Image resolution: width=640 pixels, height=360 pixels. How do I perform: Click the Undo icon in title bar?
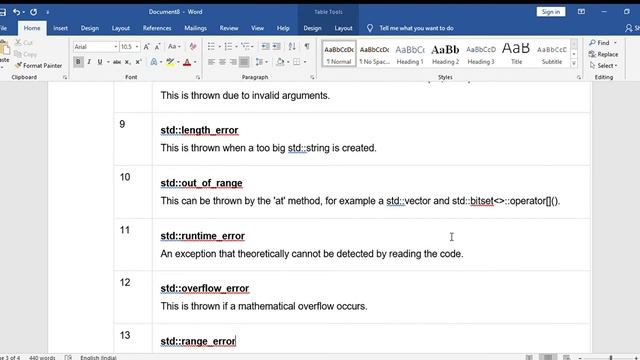(x=16, y=12)
